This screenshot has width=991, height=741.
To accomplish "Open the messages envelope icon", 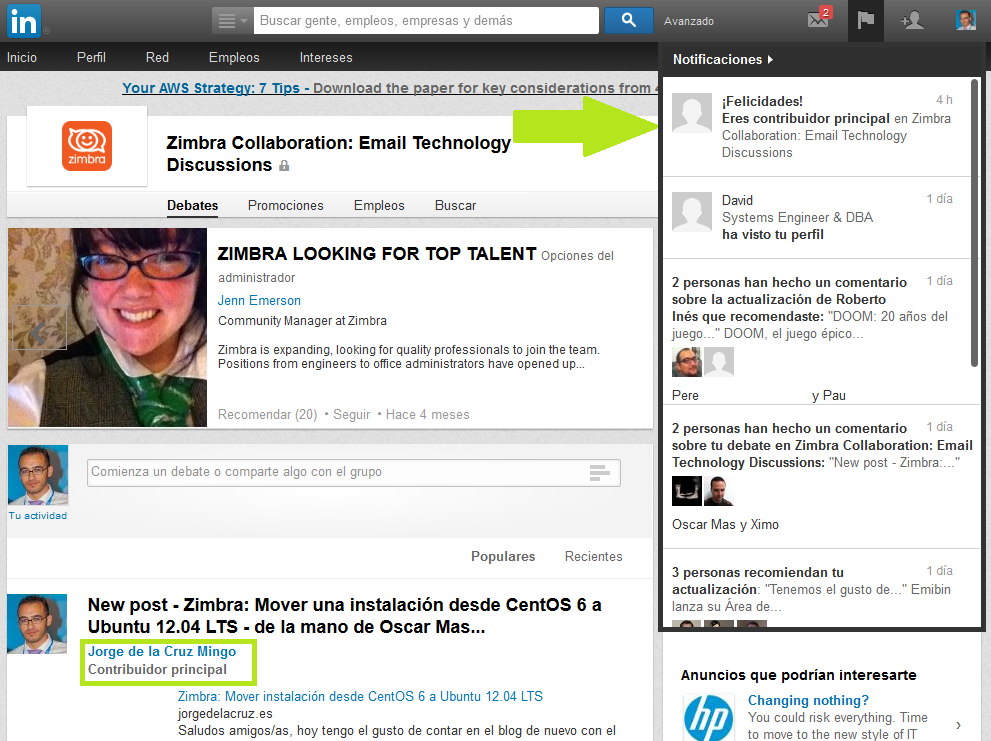I will click(x=819, y=19).
